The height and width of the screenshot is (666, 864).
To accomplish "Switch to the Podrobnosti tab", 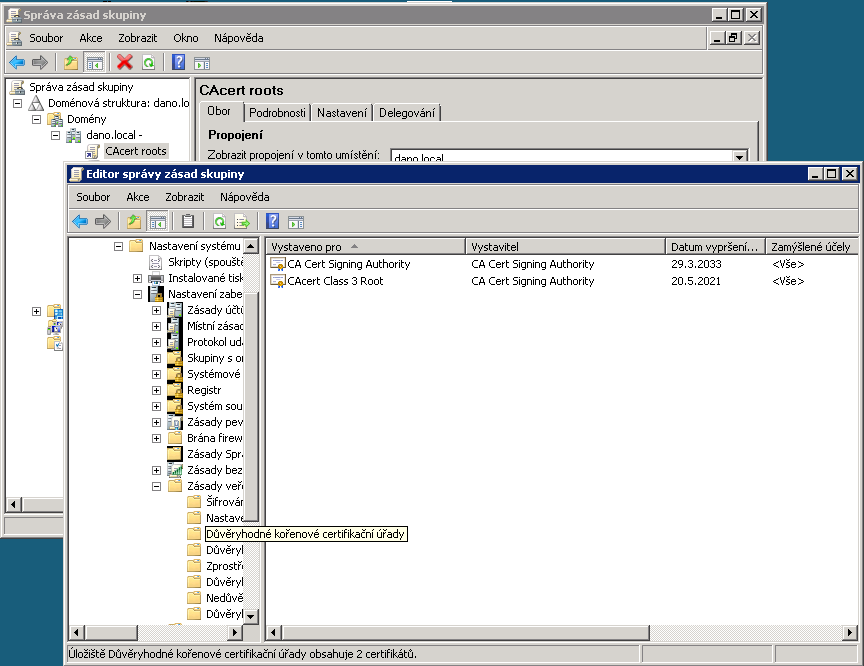I will (x=277, y=113).
